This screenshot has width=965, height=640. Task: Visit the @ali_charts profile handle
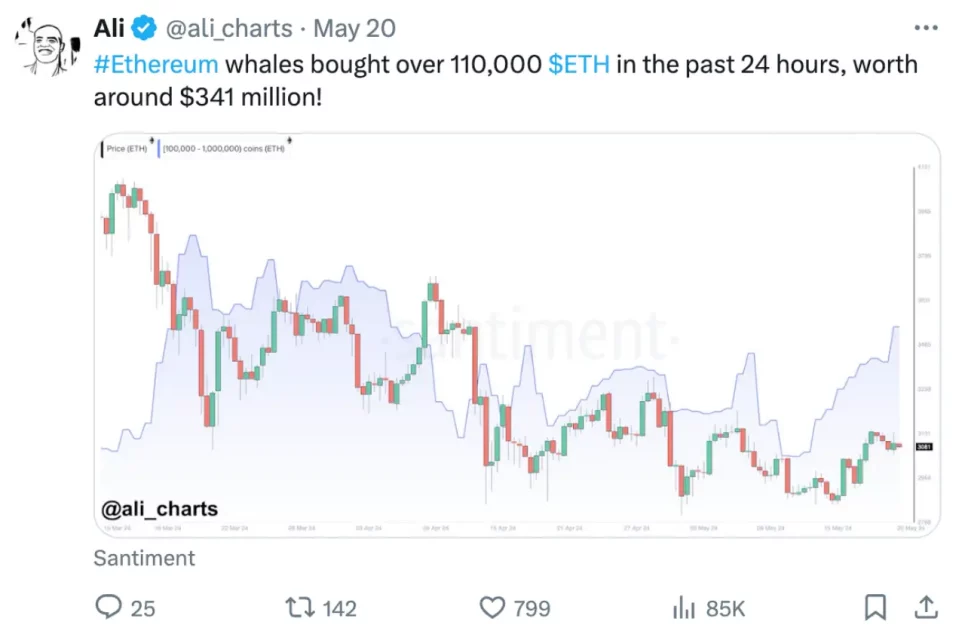point(230,28)
